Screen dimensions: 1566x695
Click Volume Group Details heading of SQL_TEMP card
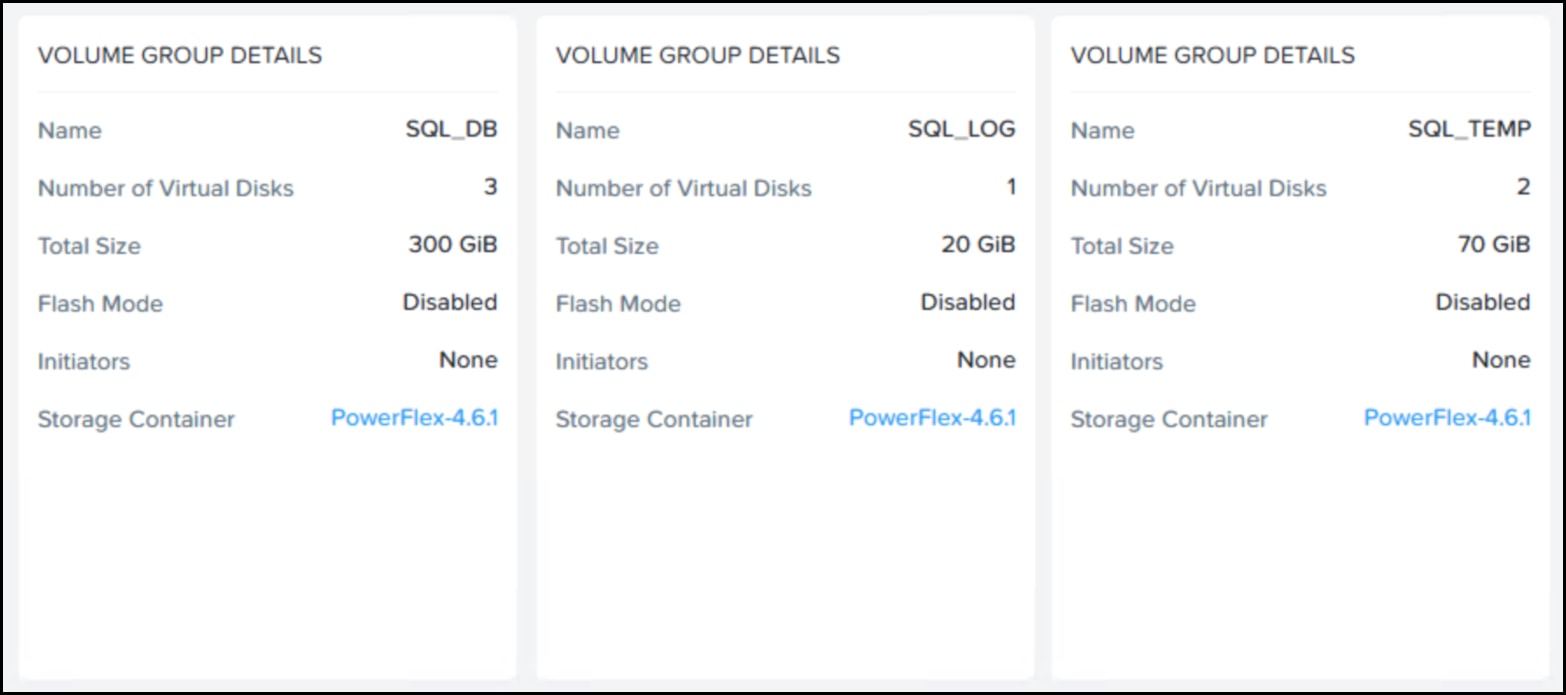click(x=1213, y=55)
